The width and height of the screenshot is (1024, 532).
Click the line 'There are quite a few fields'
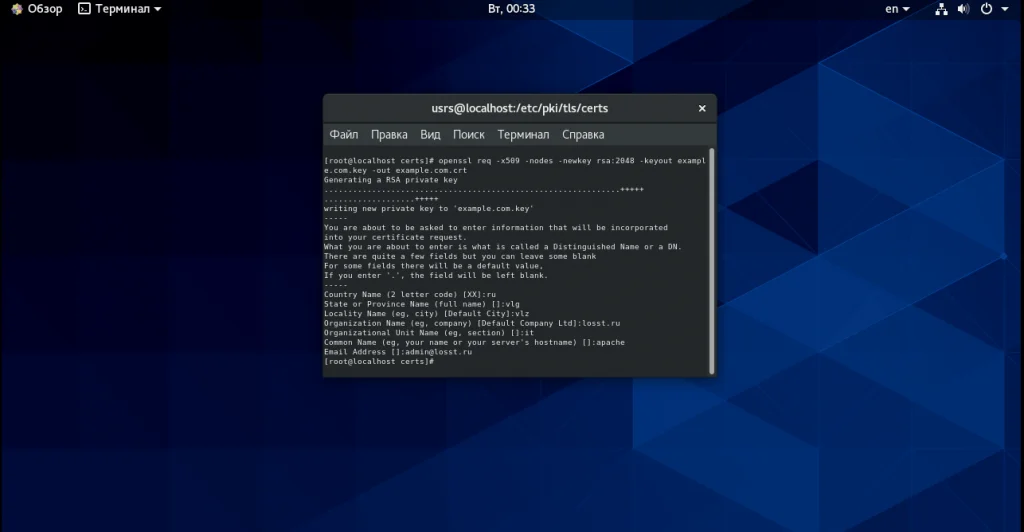coord(460,257)
